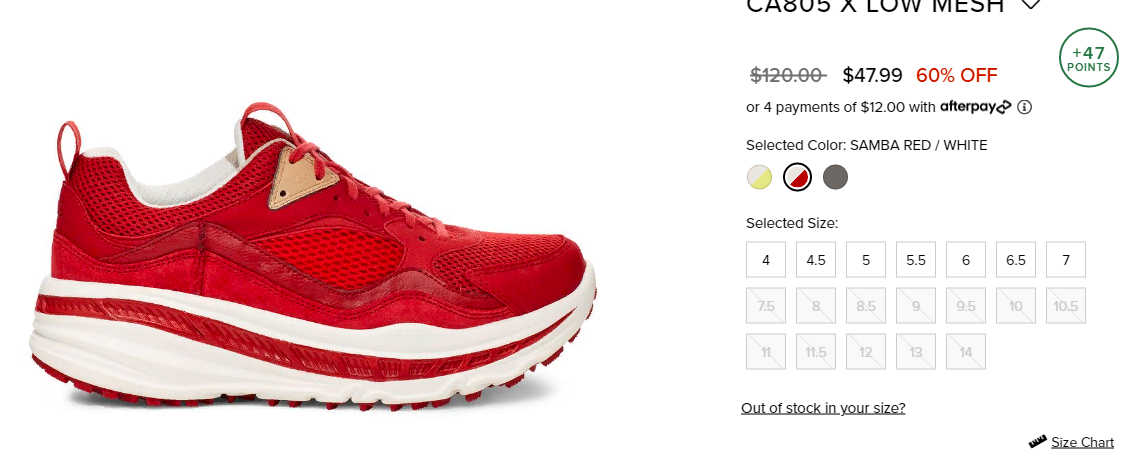
Task: Choose size 5
Action: point(866,260)
